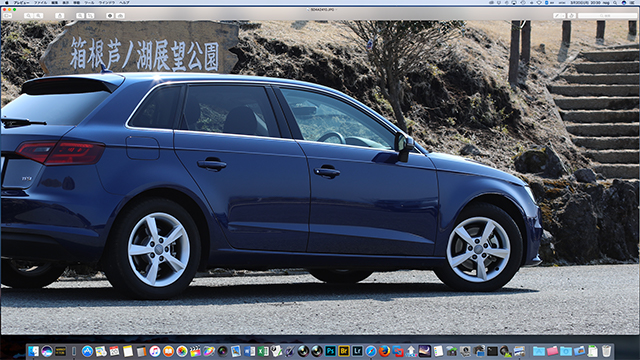The width and height of the screenshot is (640, 360).
Task: Click the Spotlight search icon in menu bar
Action: (615, 2)
